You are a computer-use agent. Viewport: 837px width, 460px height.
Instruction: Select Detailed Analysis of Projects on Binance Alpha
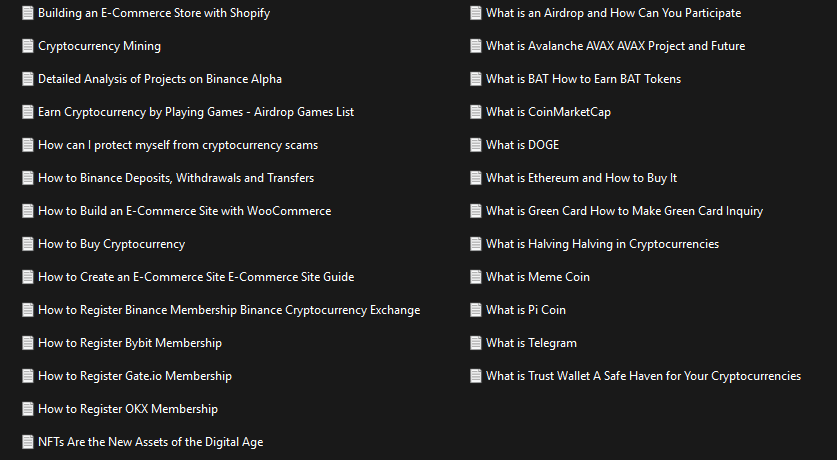click(x=160, y=79)
